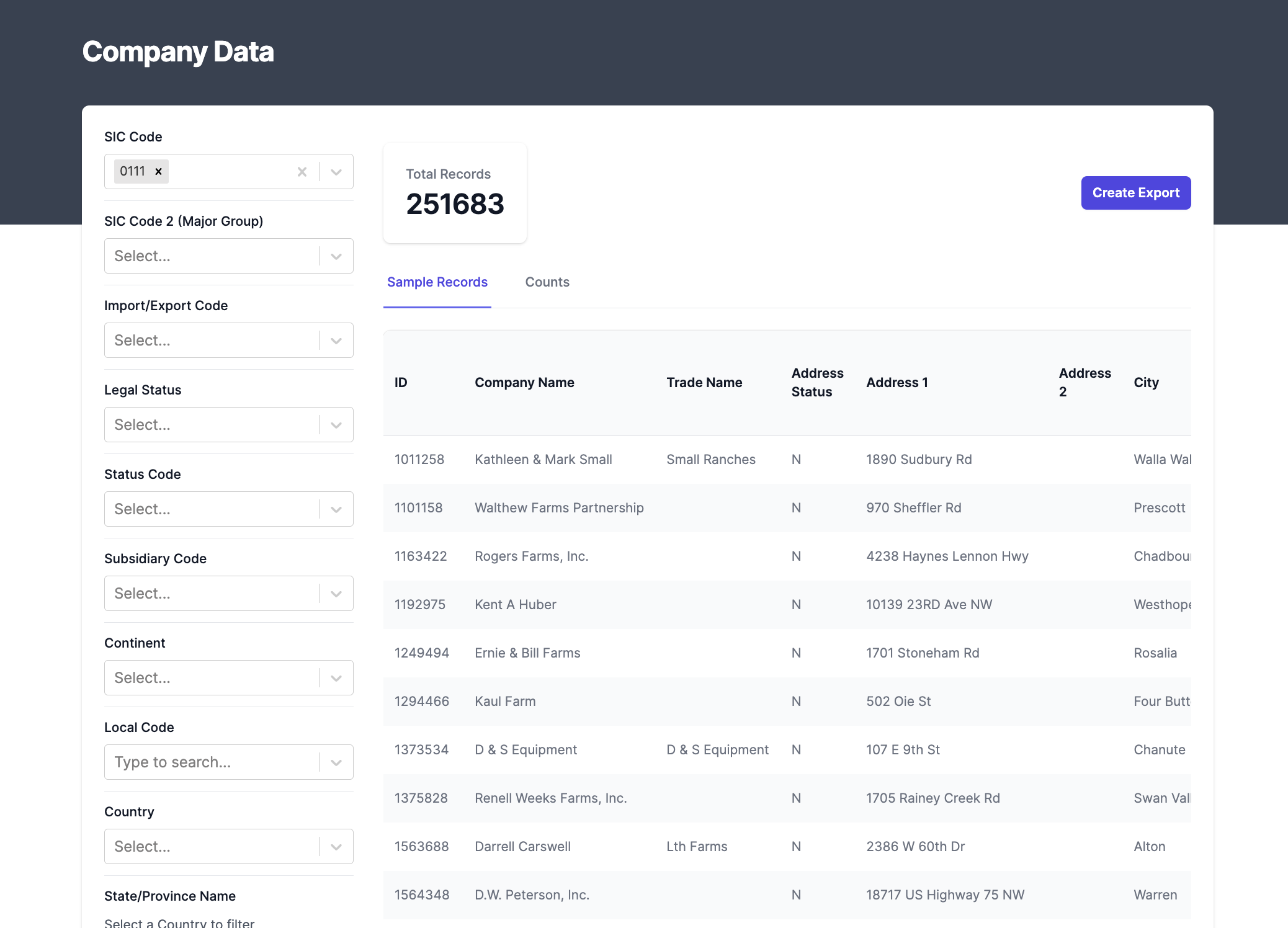The width and height of the screenshot is (1288, 928).
Task: Open the Country dropdown
Action: [229, 847]
